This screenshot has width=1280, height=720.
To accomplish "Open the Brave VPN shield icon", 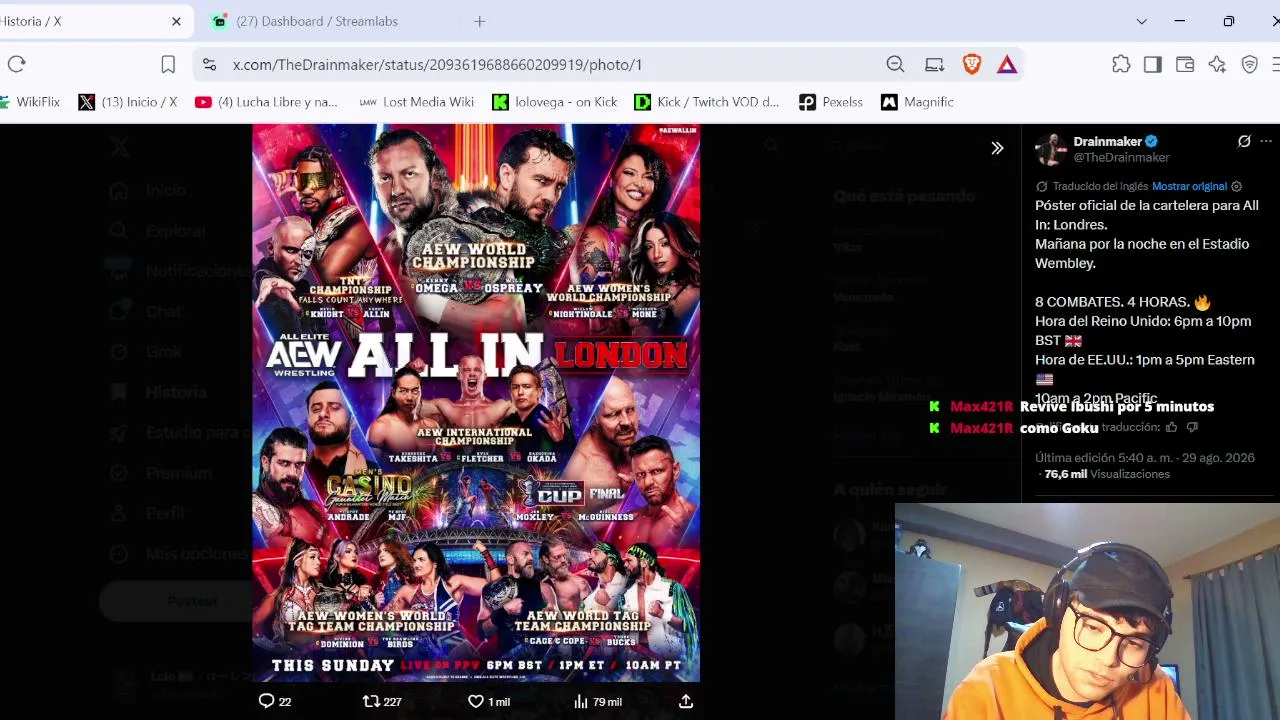I will (x=1249, y=64).
